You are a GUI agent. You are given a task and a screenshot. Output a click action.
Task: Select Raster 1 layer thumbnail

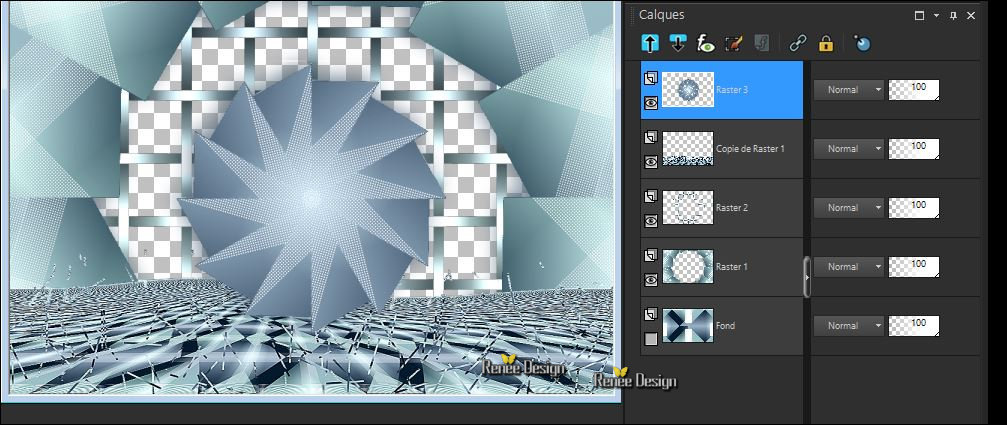pyautogui.click(x=688, y=267)
